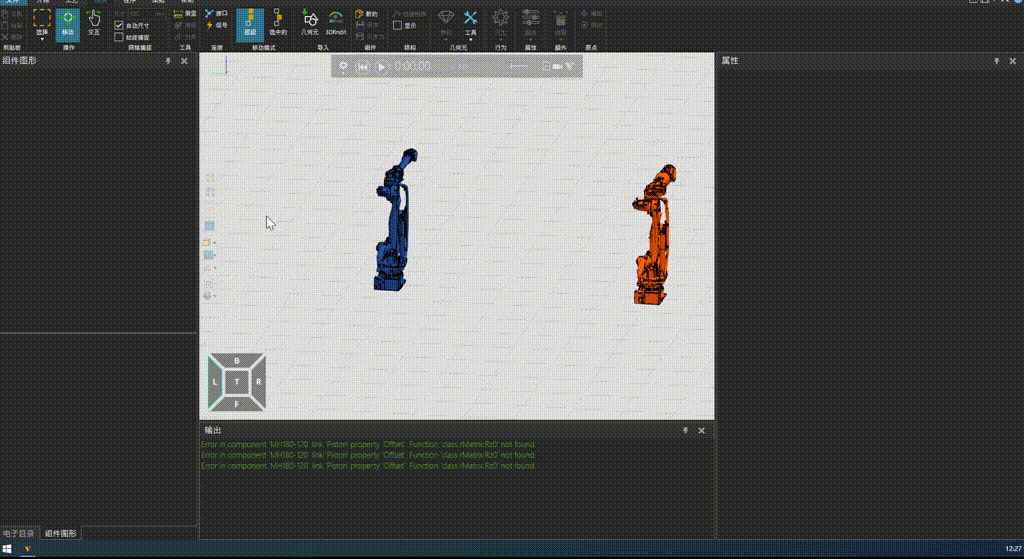Click export PDF icon in playback bar

(546, 66)
